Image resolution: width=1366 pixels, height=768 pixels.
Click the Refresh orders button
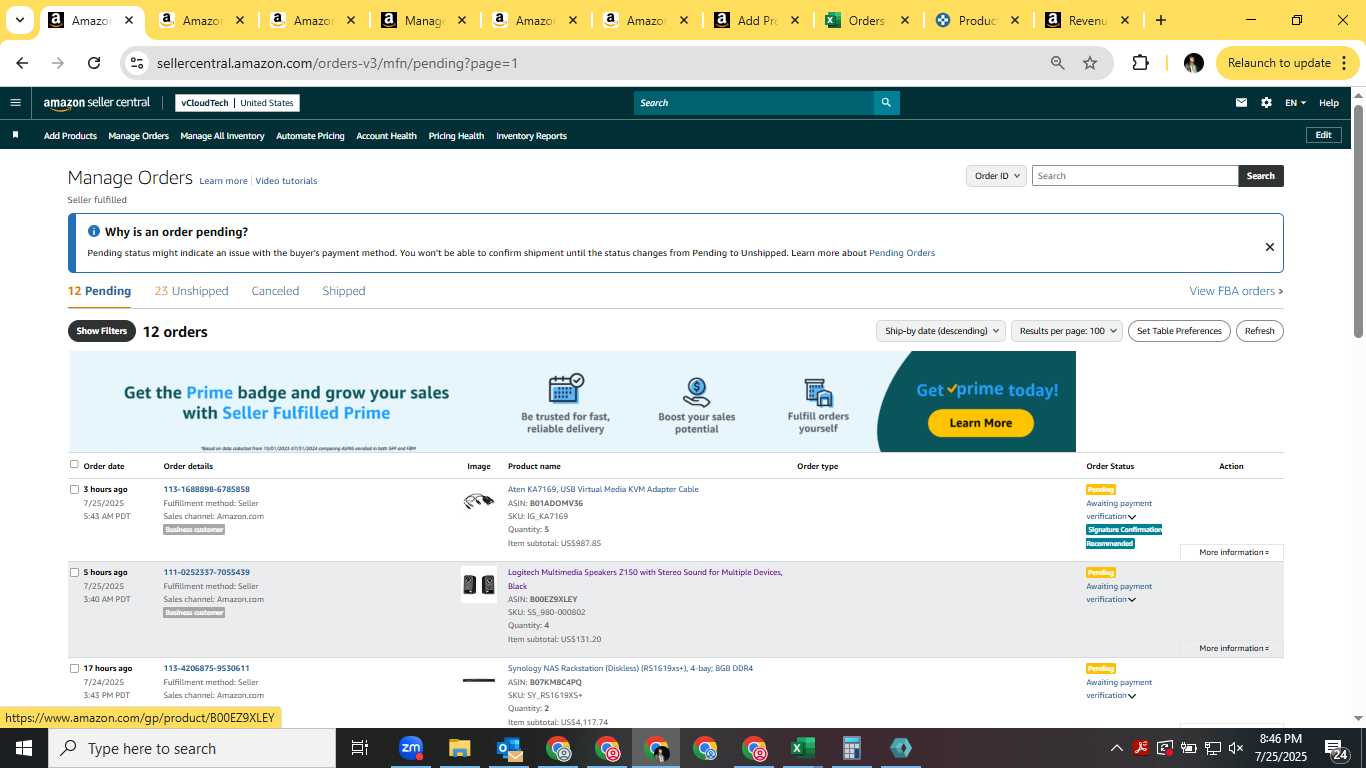tap(1260, 331)
